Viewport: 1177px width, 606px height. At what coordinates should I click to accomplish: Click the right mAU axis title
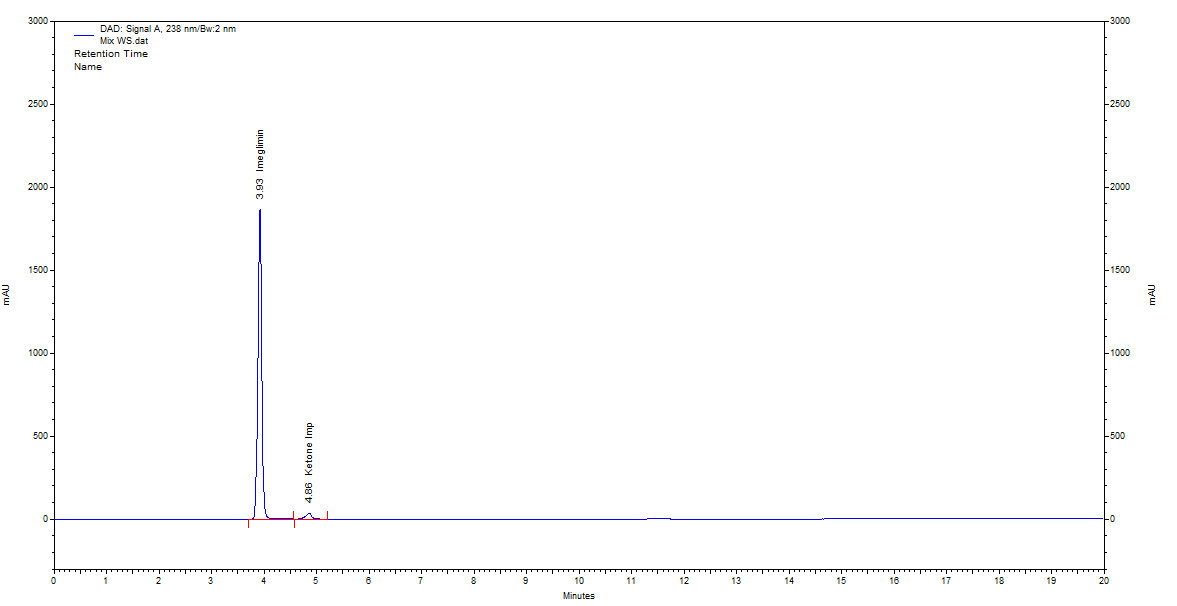point(1151,294)
